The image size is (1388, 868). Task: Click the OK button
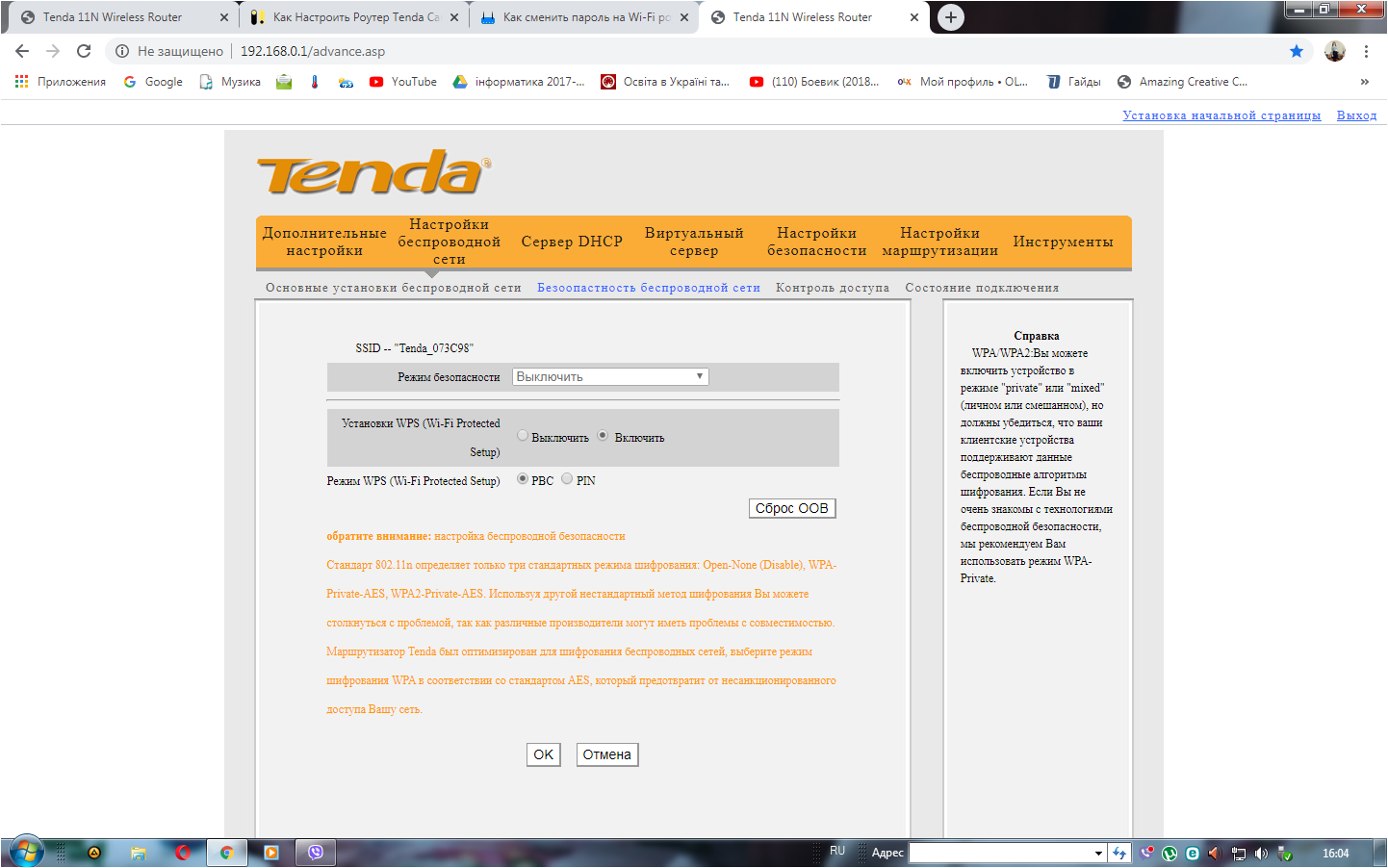[x=544, y=754]
